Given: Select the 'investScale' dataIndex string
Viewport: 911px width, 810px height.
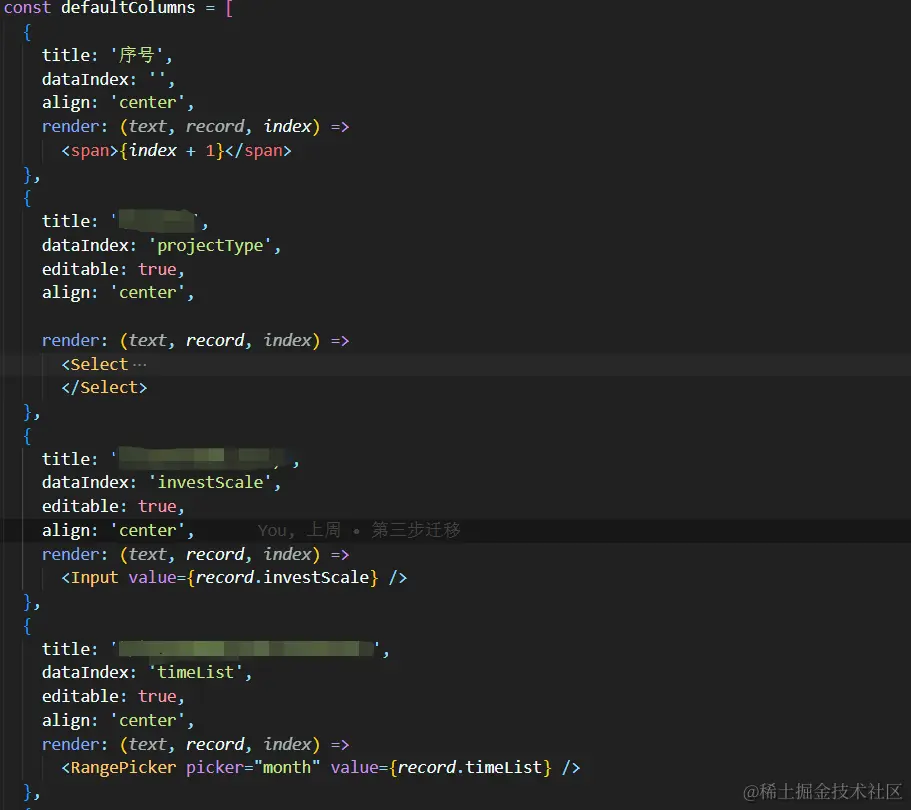Looking at the screenshot, I should point(210,482).
